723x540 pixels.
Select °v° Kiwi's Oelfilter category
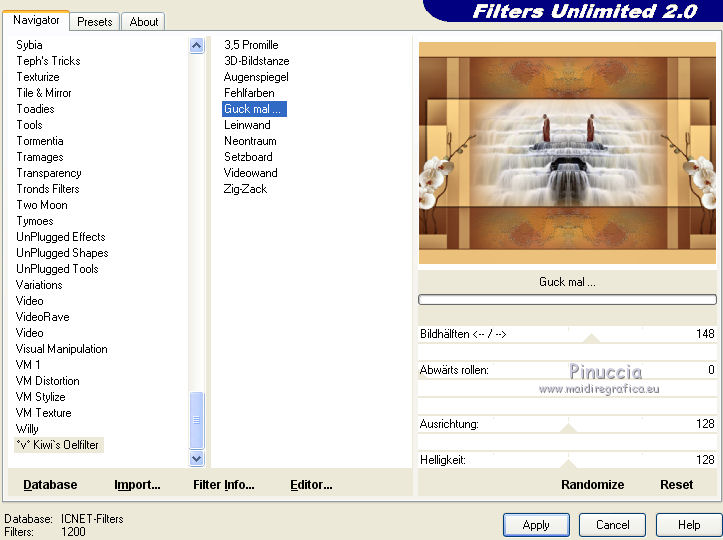click(x=59, y=445)
